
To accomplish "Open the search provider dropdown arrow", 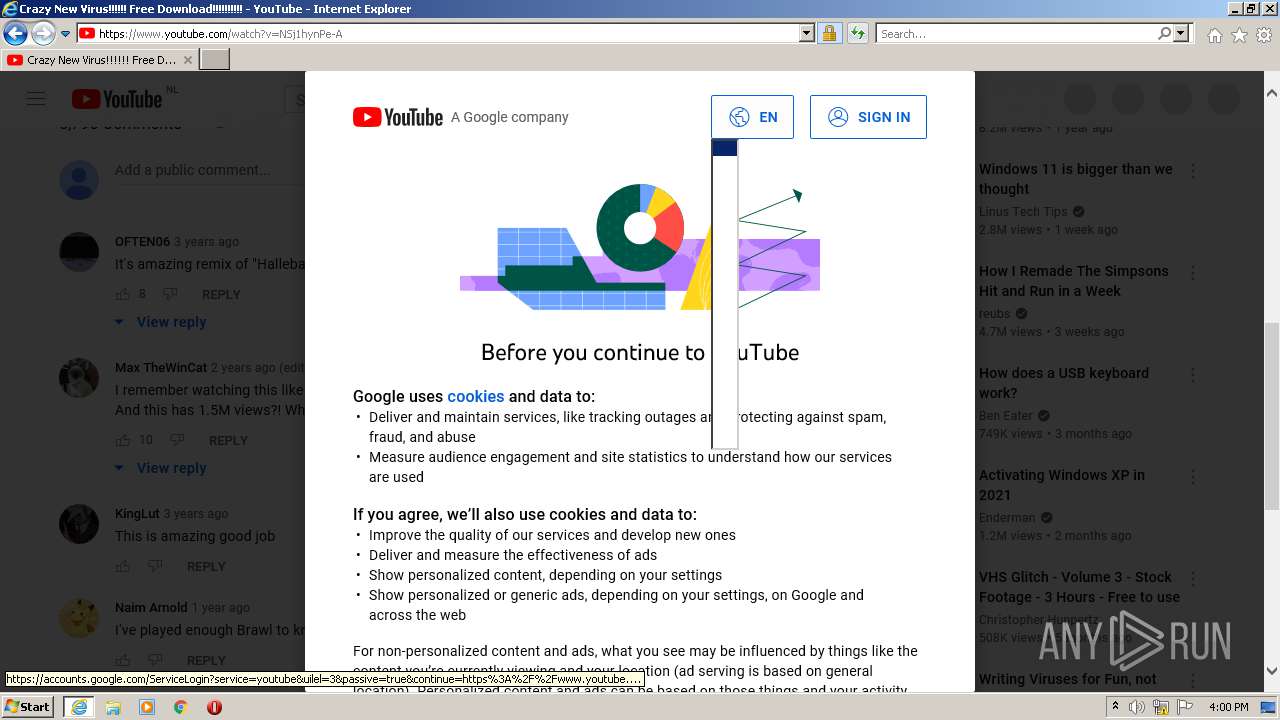I will (1182, 34).
